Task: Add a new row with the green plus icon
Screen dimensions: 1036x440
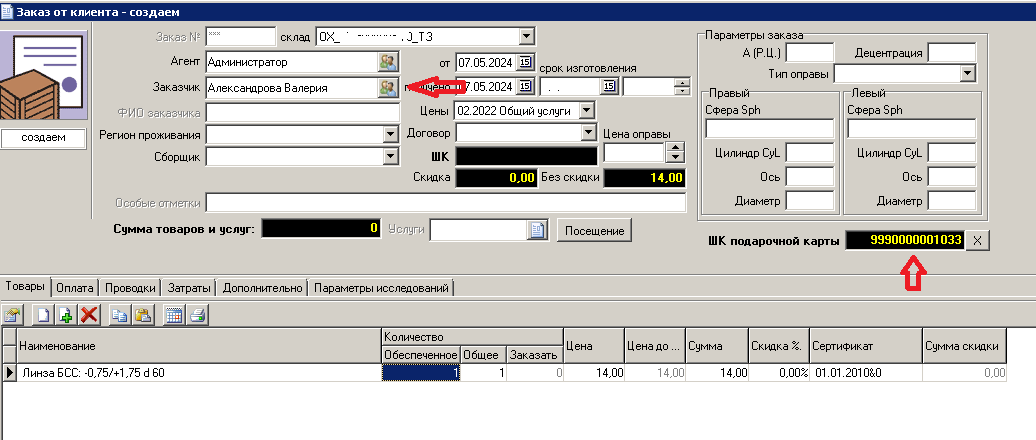Action: (x=66, y=315)
